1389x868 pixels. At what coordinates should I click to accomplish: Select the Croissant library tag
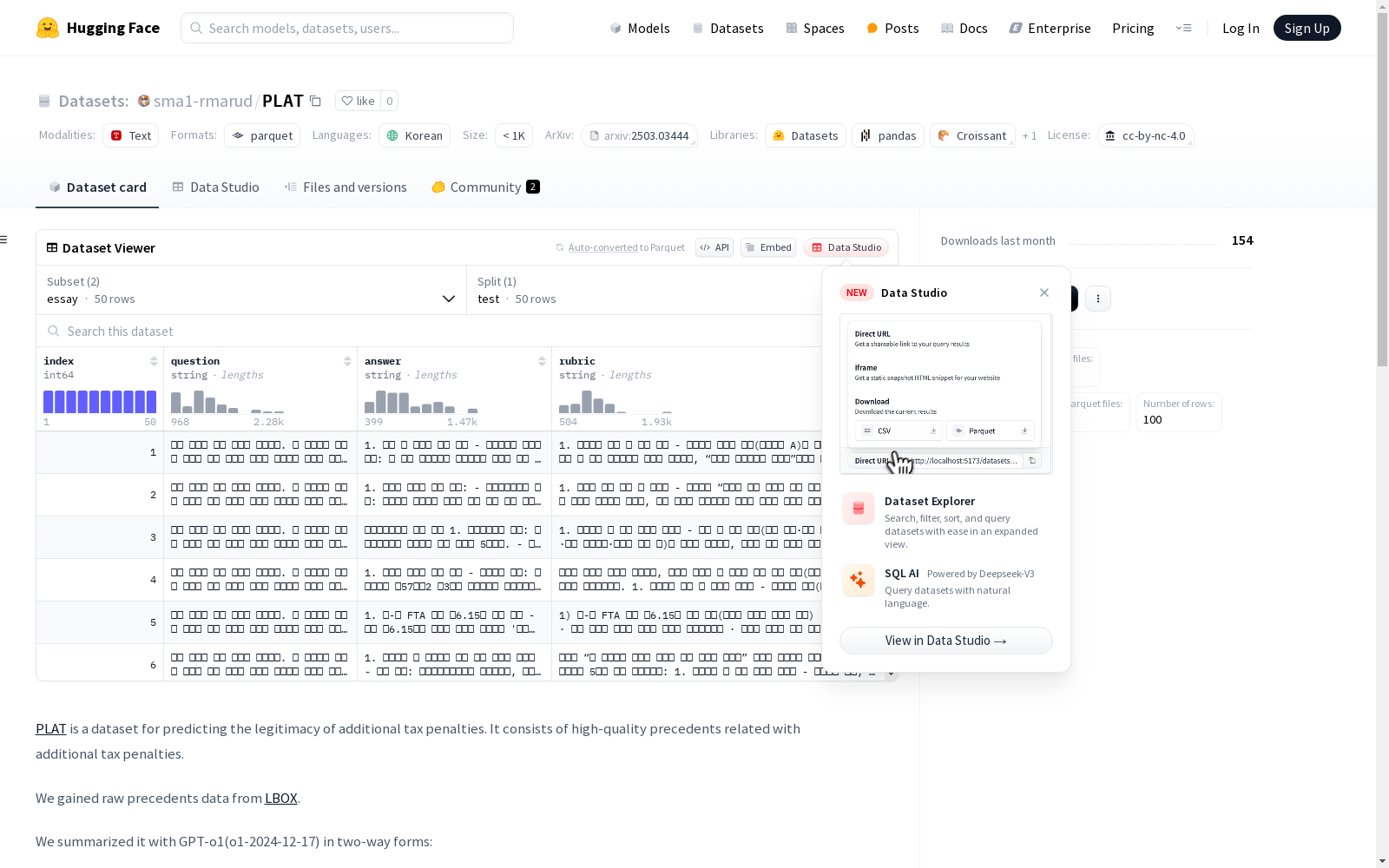click(x=972, y=135)
